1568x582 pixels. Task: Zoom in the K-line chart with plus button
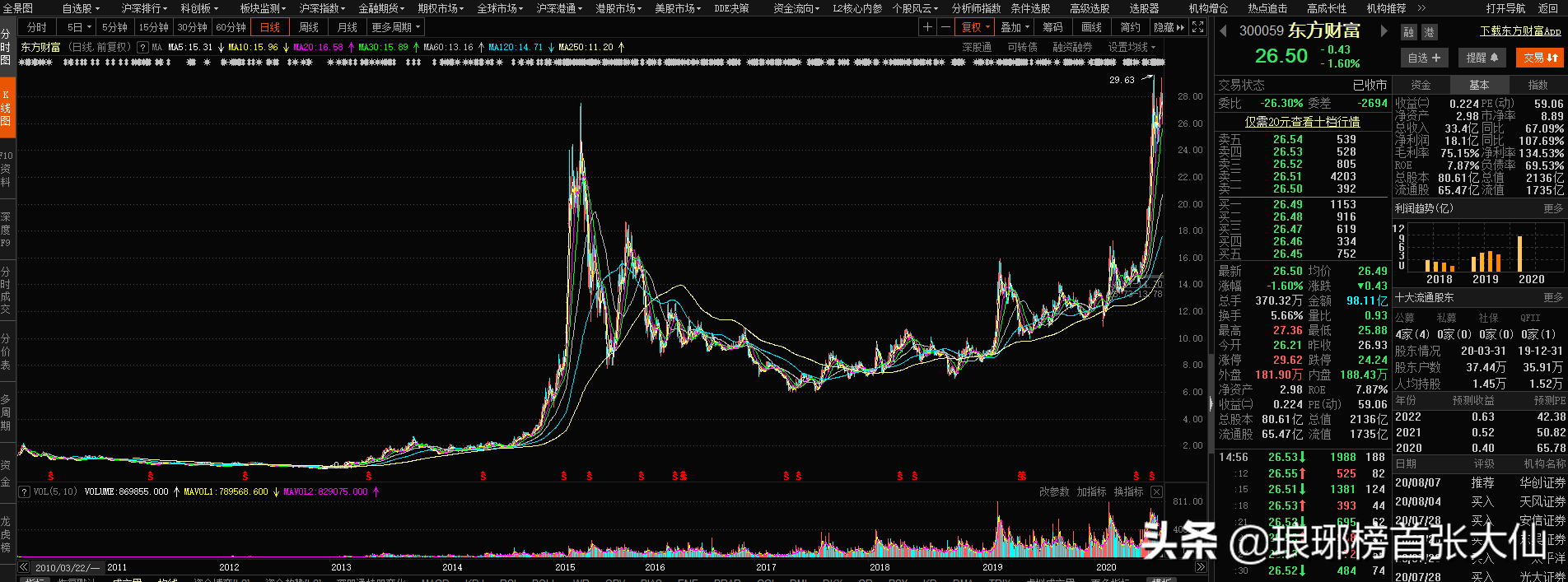[x=928, y=27]
